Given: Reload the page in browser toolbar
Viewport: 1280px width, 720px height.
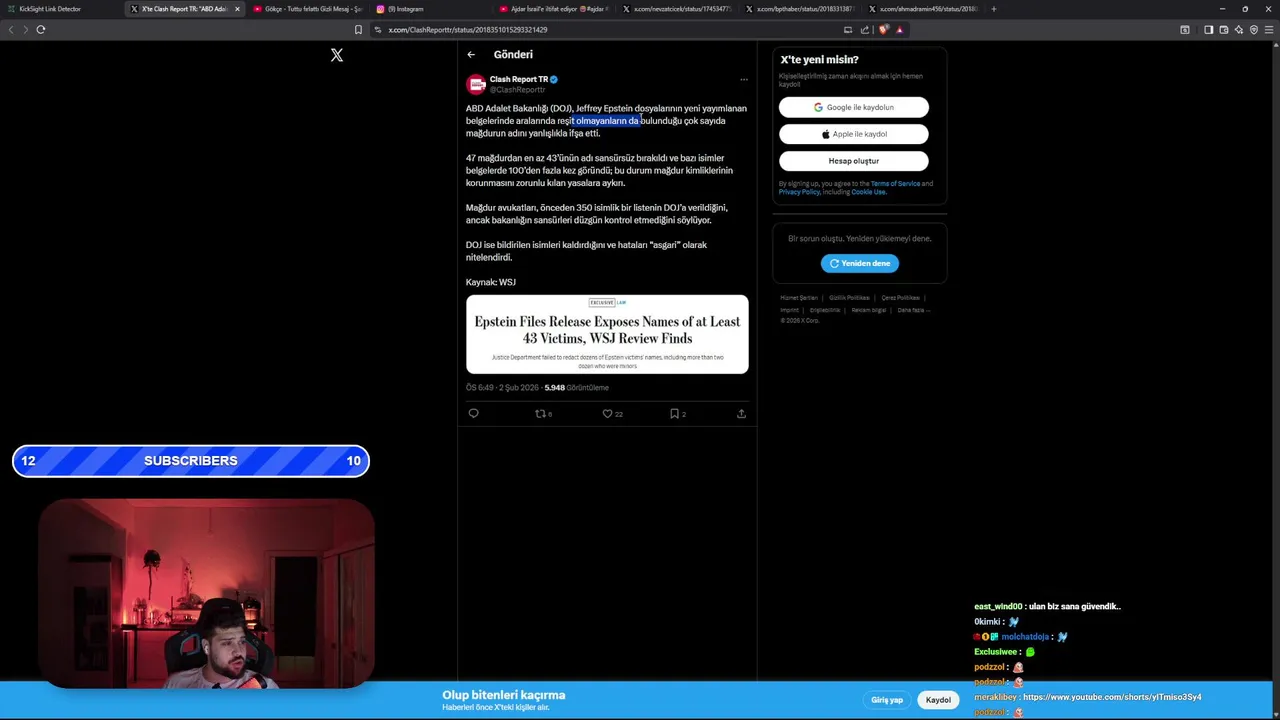Looking at the screenshot, I should tap(41, 30).
